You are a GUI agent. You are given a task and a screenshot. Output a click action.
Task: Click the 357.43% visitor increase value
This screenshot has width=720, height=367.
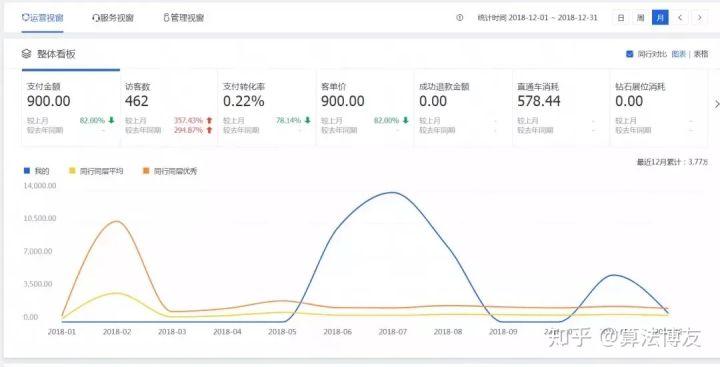188,120
